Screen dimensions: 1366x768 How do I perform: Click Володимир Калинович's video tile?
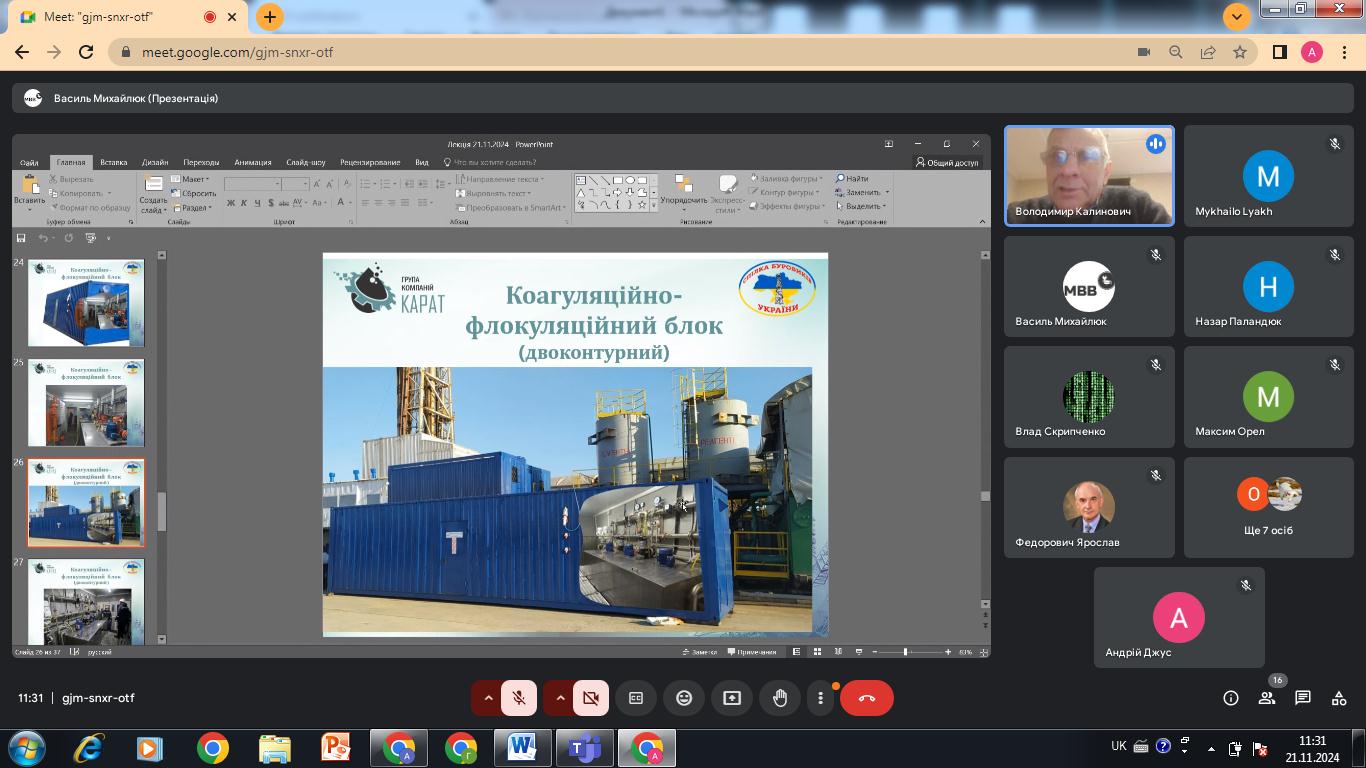pos(1089,176)
